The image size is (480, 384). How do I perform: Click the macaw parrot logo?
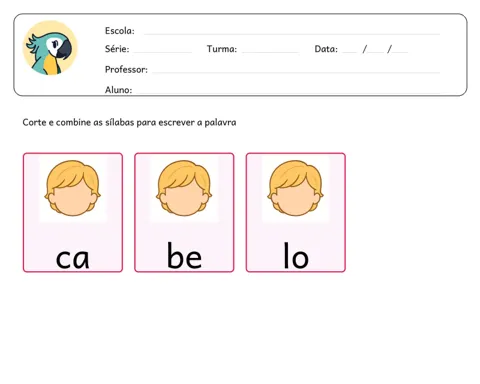(50, 48)
